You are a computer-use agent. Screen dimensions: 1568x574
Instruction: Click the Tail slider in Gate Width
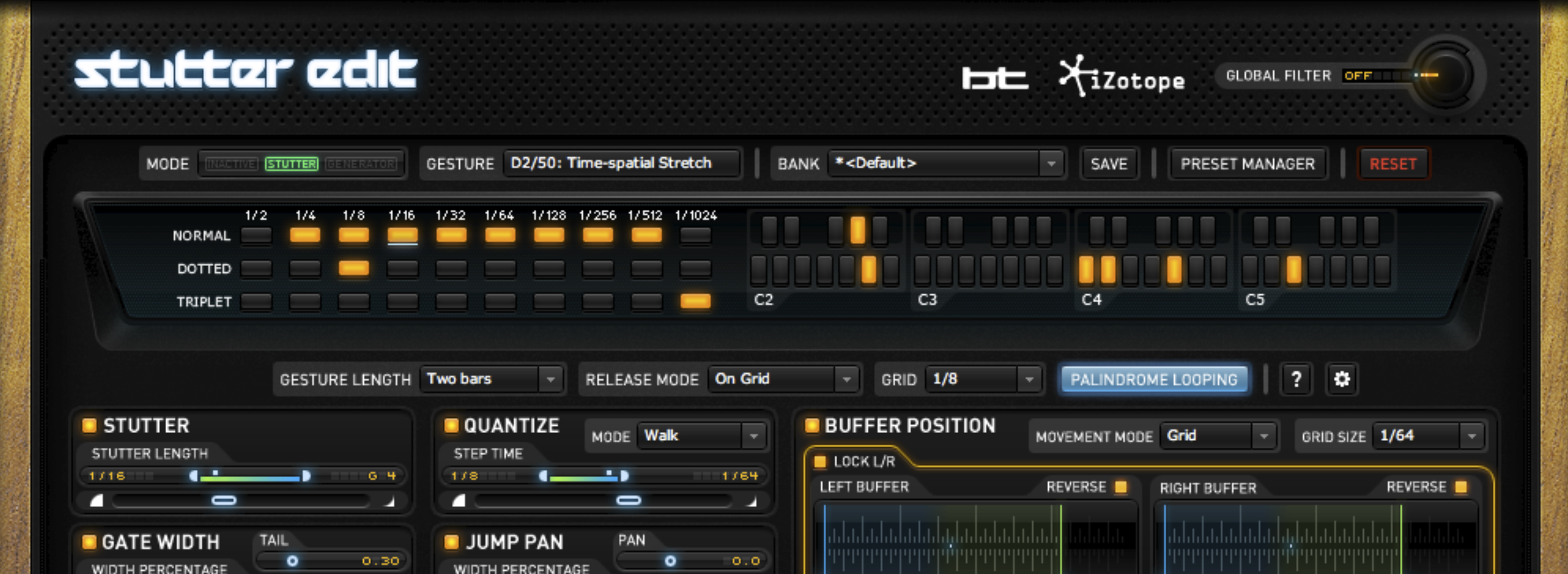click(330, 560)
